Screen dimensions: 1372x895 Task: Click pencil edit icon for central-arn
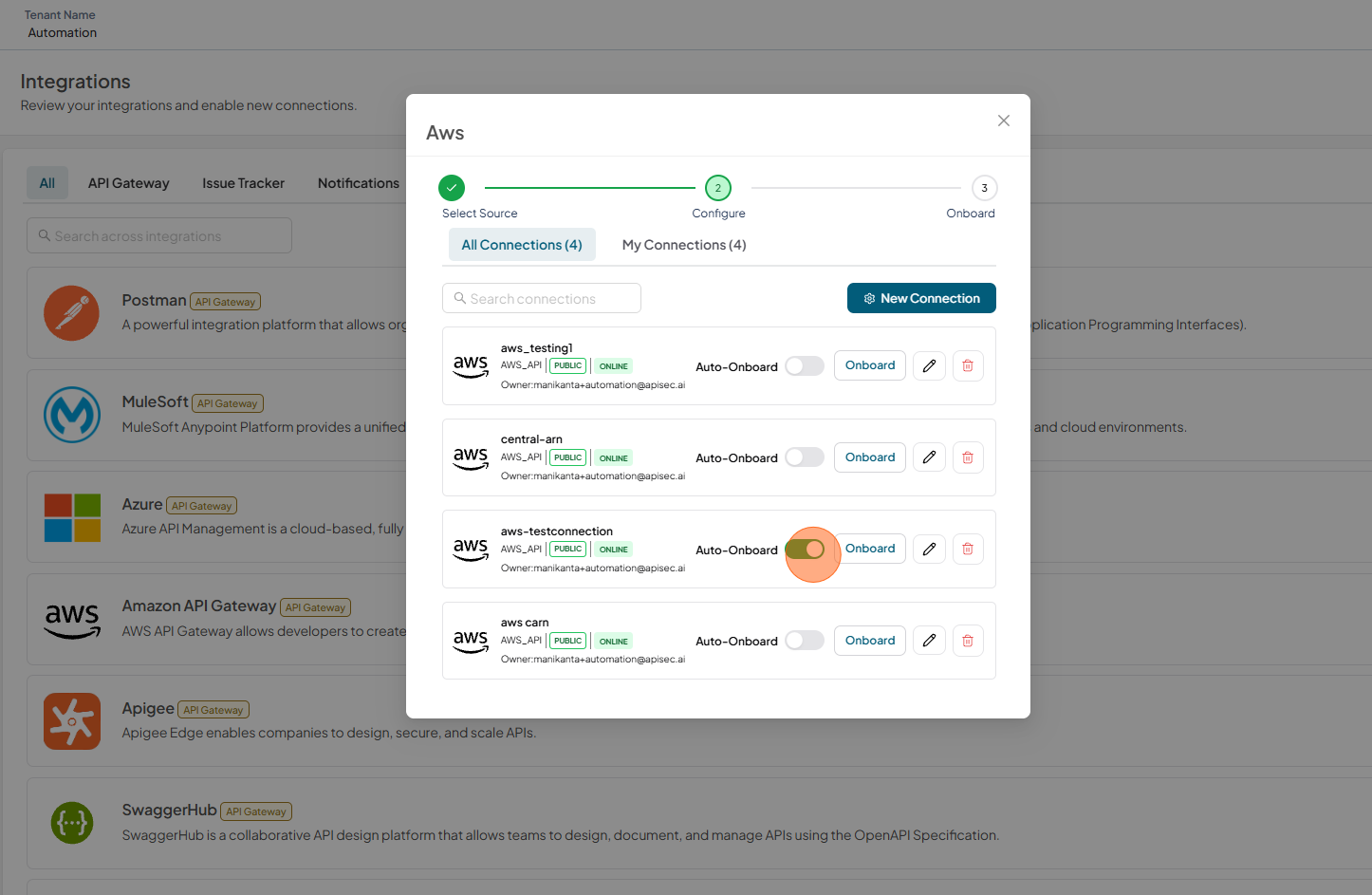pyautogui.click(x=929, y=457)
